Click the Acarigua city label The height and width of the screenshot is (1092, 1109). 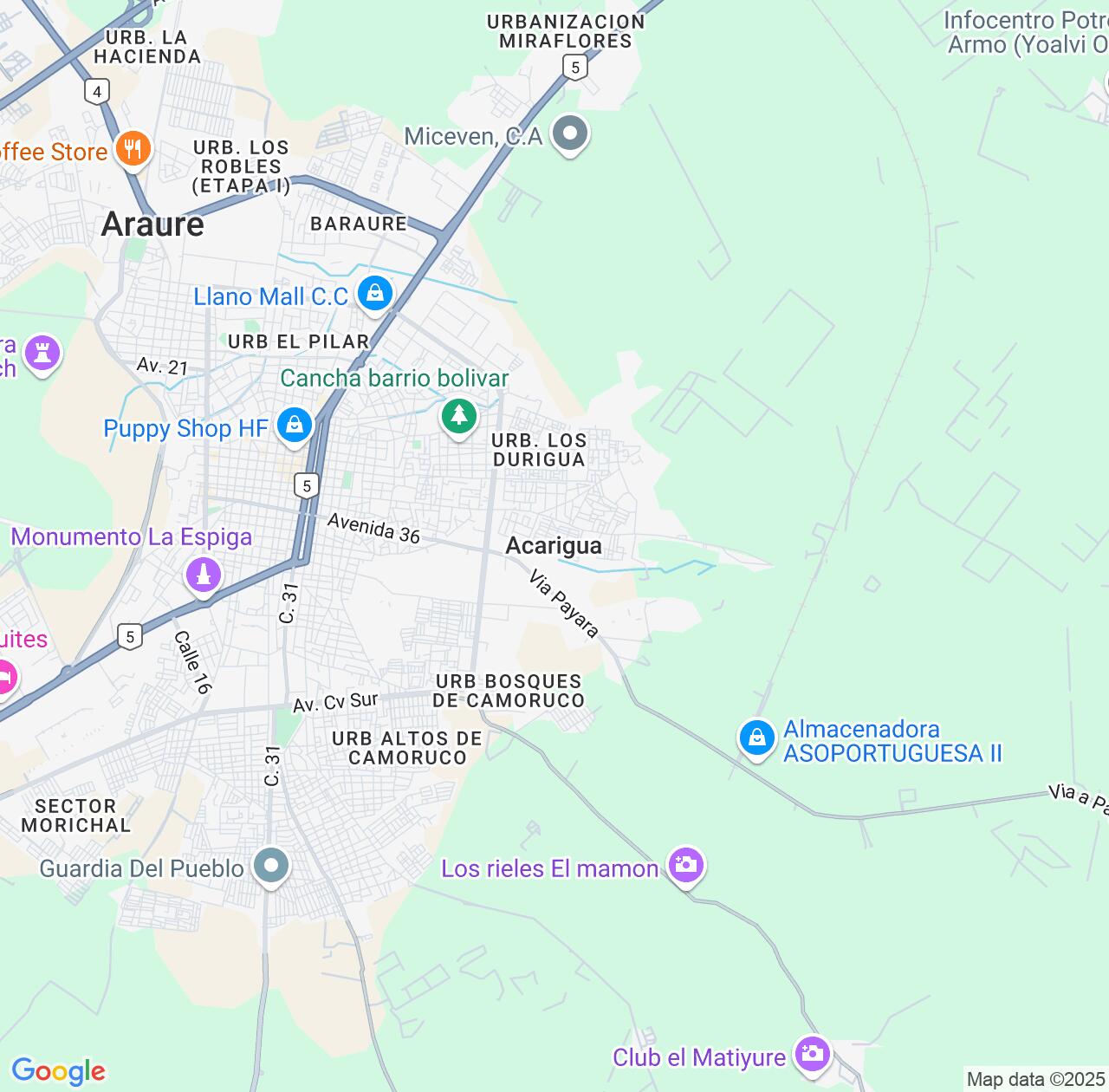(554, 545)
